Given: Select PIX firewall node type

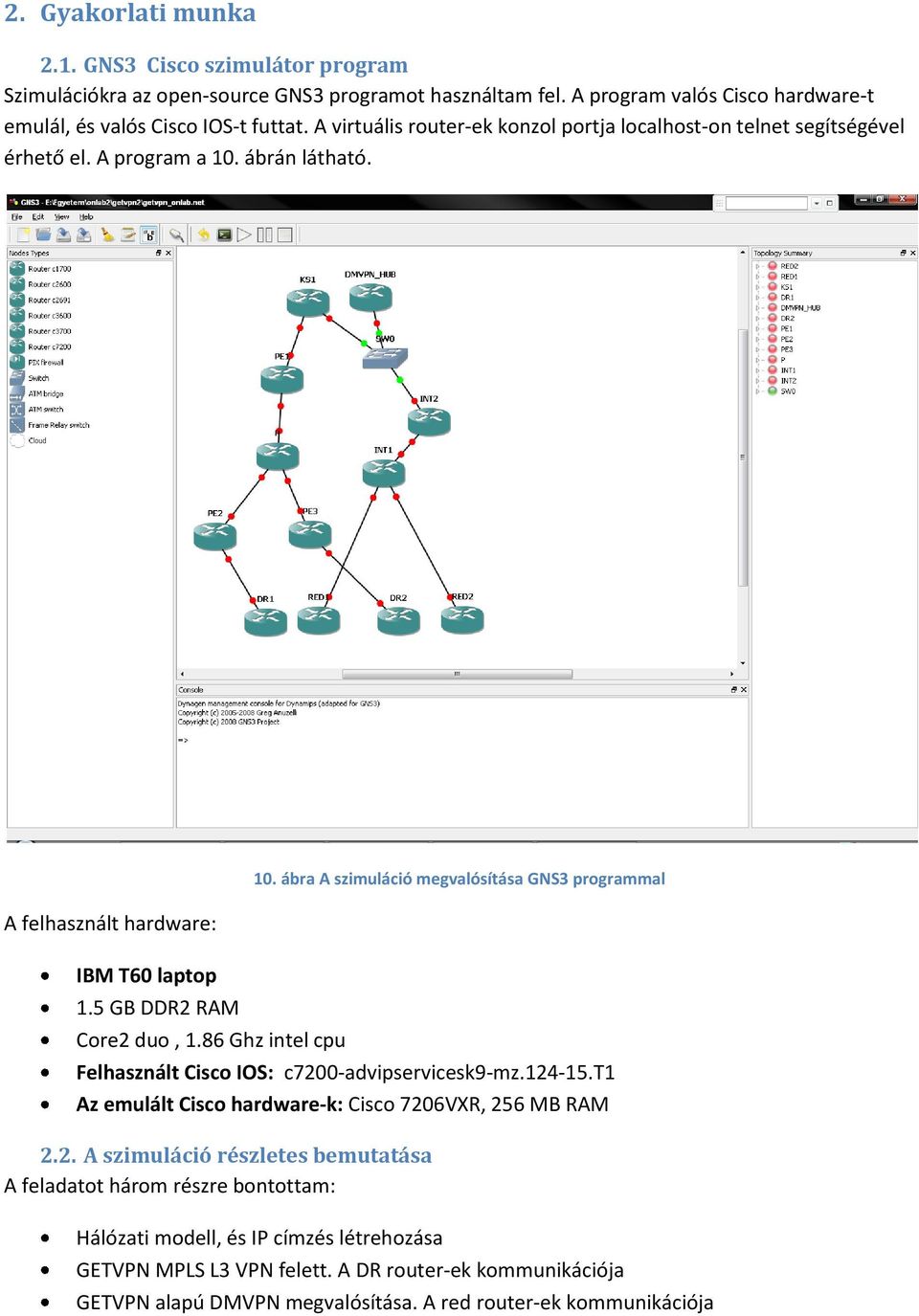Looking at the screenshot, I should 37,363.
